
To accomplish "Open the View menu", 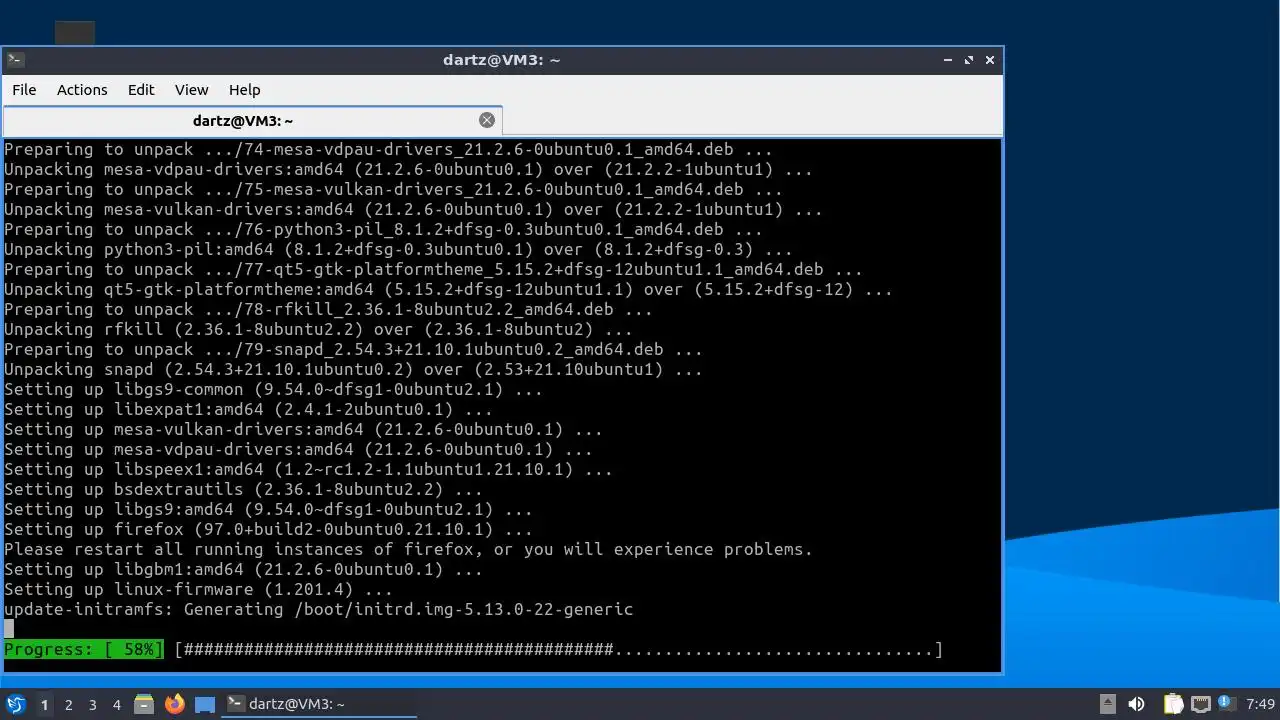I will click(x=192, y=90).
